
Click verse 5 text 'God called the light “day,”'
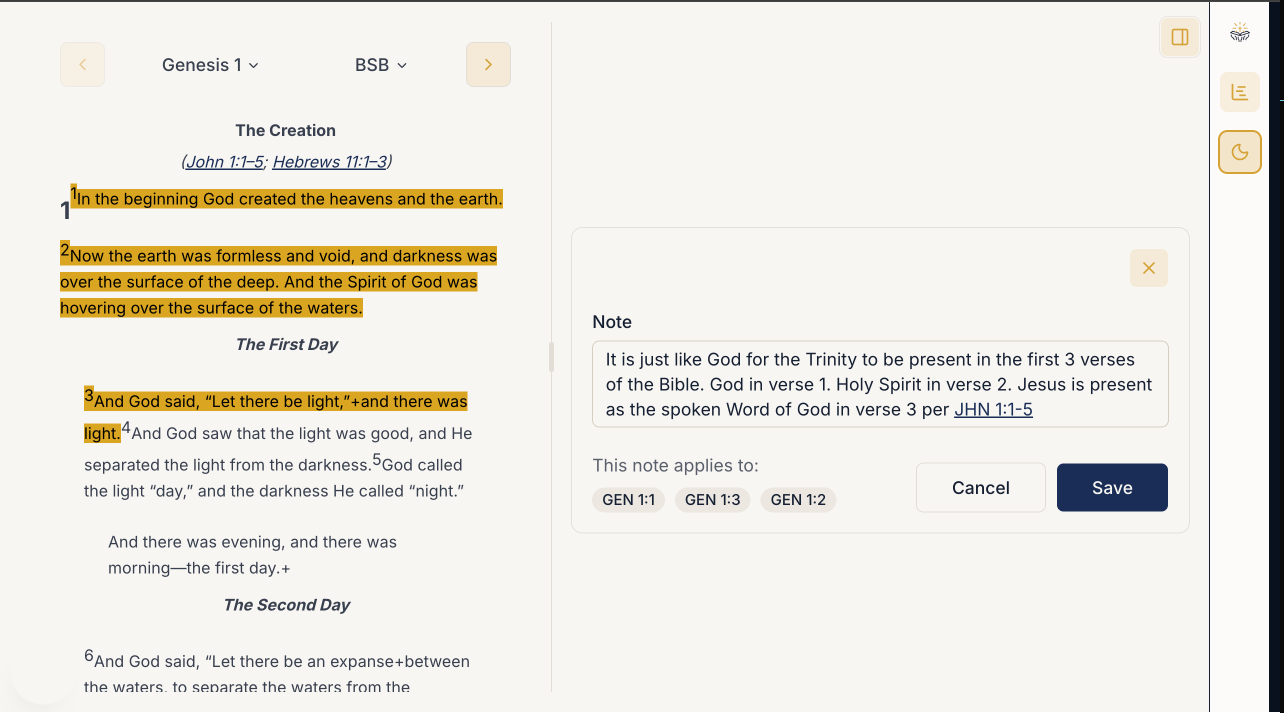pyautogui.click(x=273, y=478)
